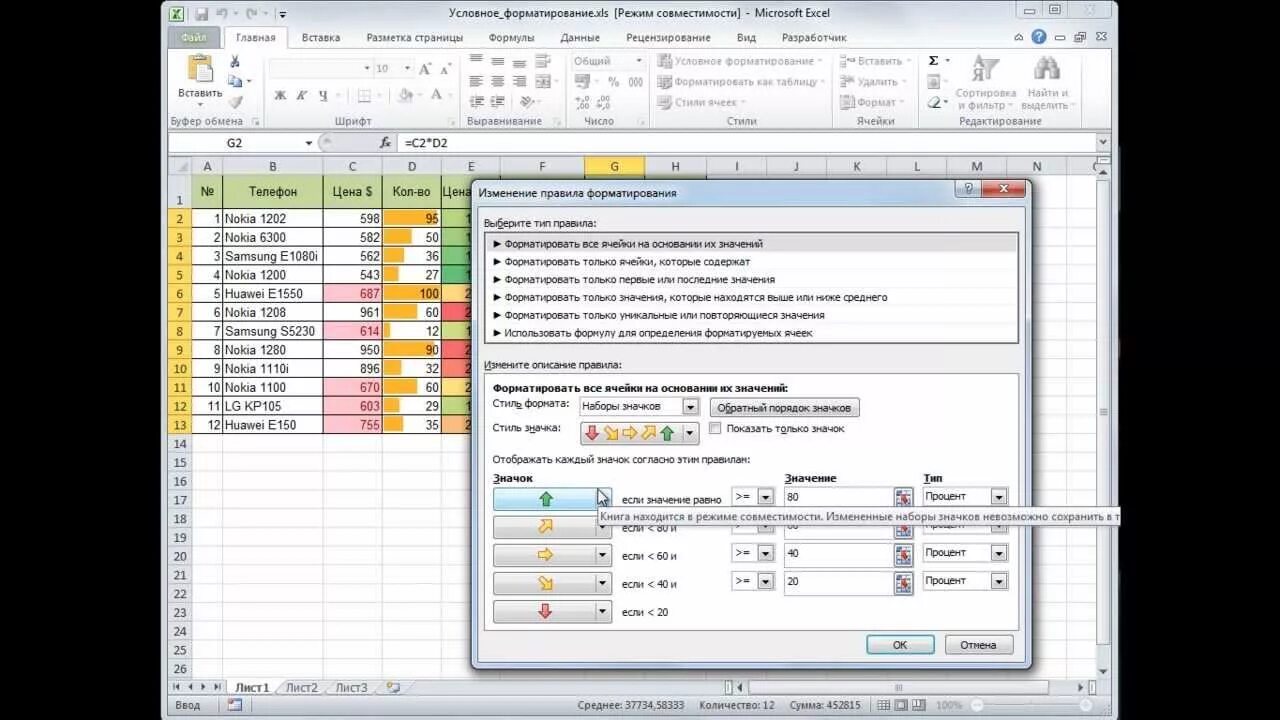This screenshot has width=1280, height=720.
Task: Click Обратный порядок значков button
Action: click(x=784, y=408)
